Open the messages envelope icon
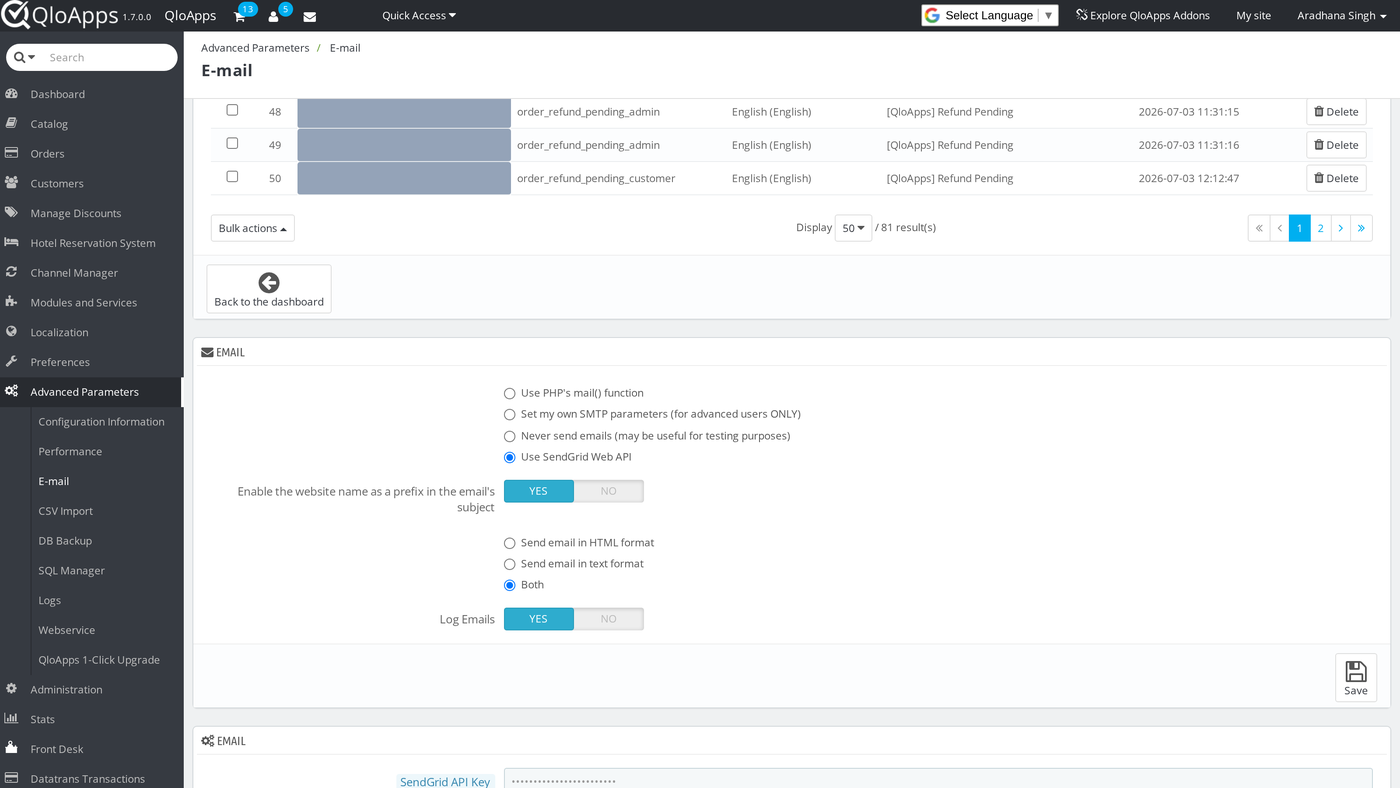The image size is (1400, 788). (x=310, y=16)
